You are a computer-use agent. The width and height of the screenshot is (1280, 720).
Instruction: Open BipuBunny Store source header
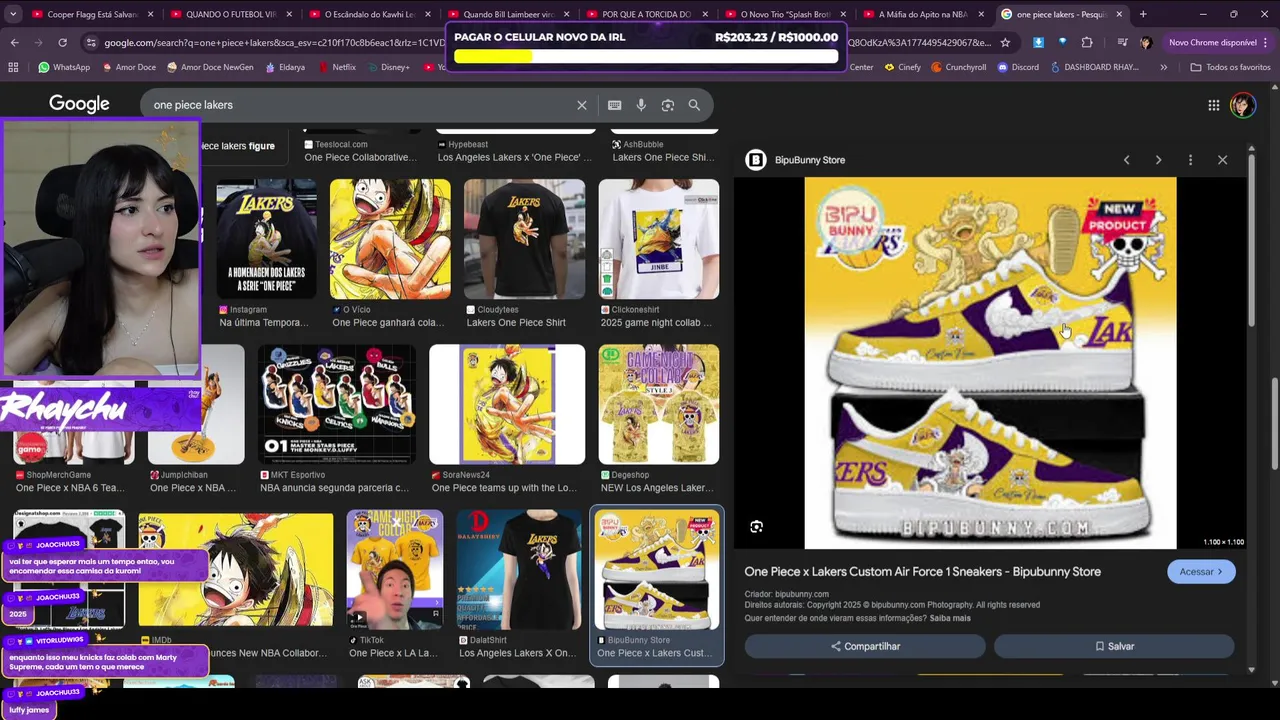tap(796, 160)
